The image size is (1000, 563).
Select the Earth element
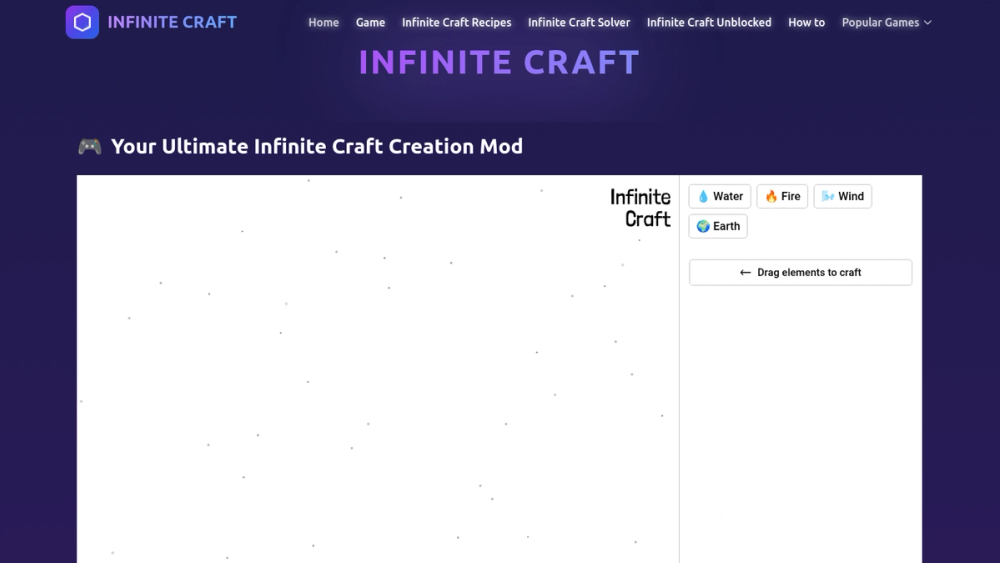[718, 226]
